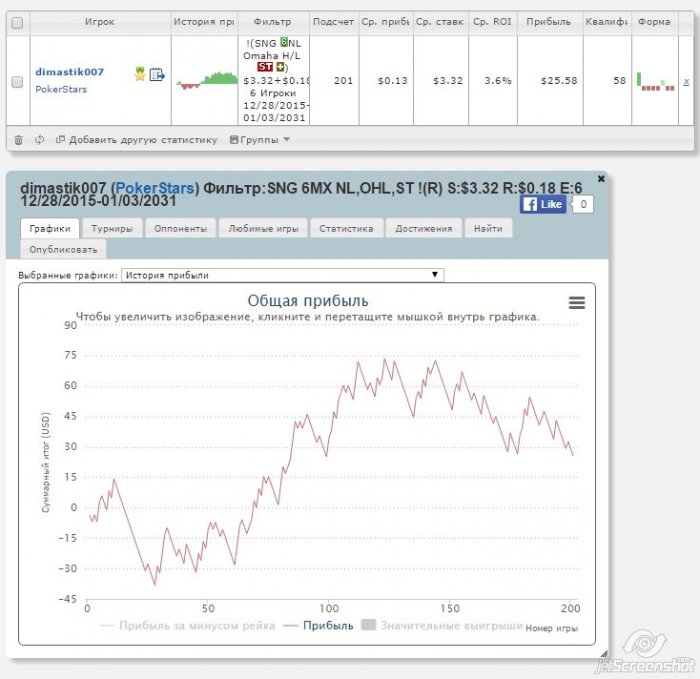Open the История прибыли chart selector

point(283,275)
